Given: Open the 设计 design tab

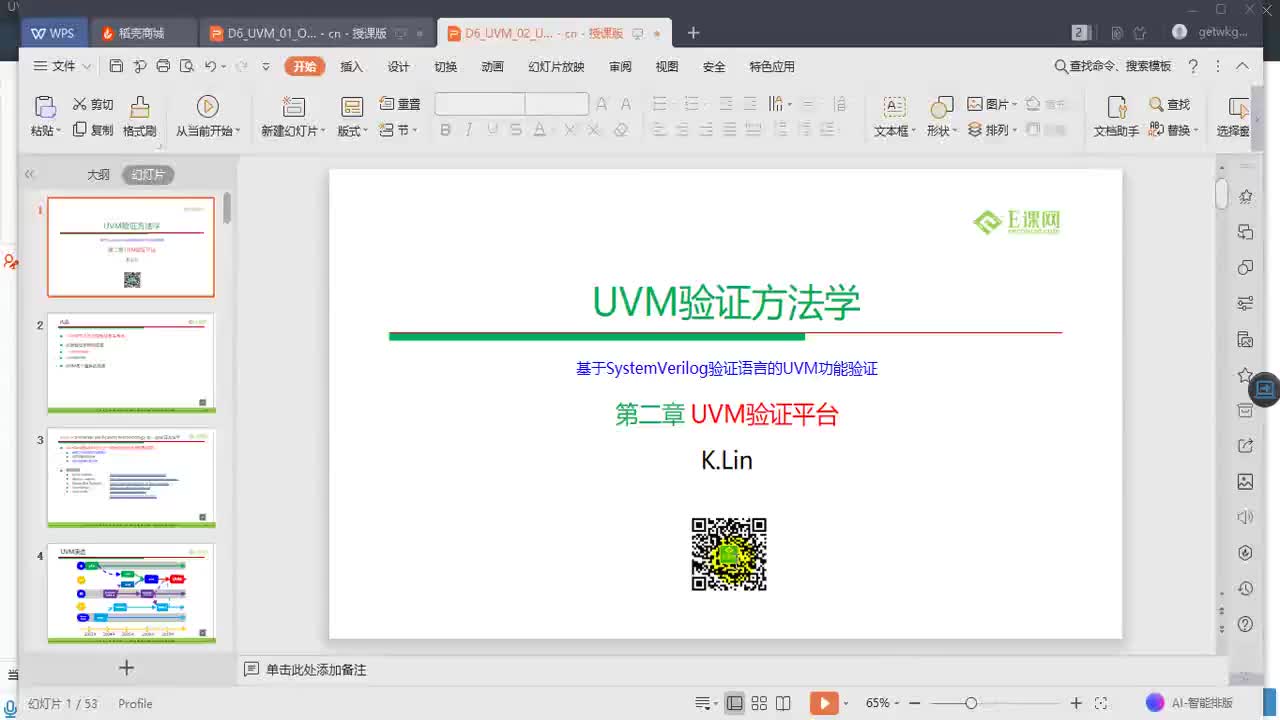Looking at the screenshot, I should tap(398, 67).
